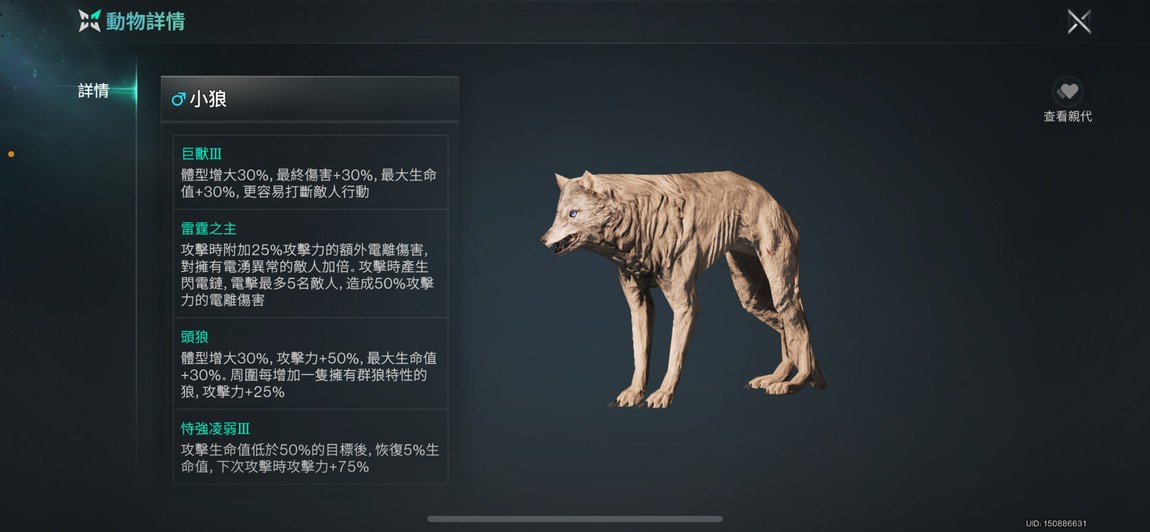Click the 動物詳情 title text

[145, 21]
